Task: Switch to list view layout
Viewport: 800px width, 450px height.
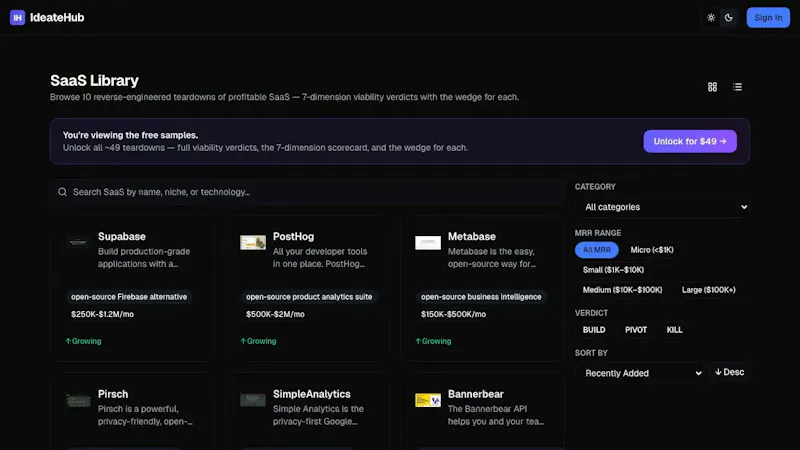Action: click(x=737, y=87)
